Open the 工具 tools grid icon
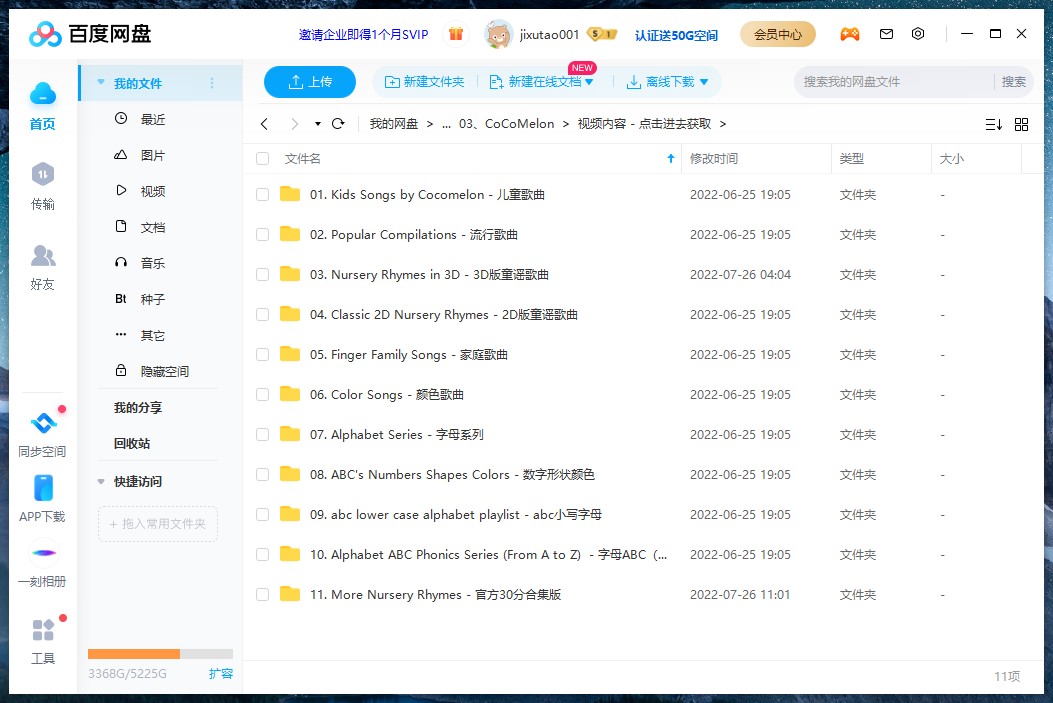This screenshot has height=703, width=1053. tap(43, 630)
